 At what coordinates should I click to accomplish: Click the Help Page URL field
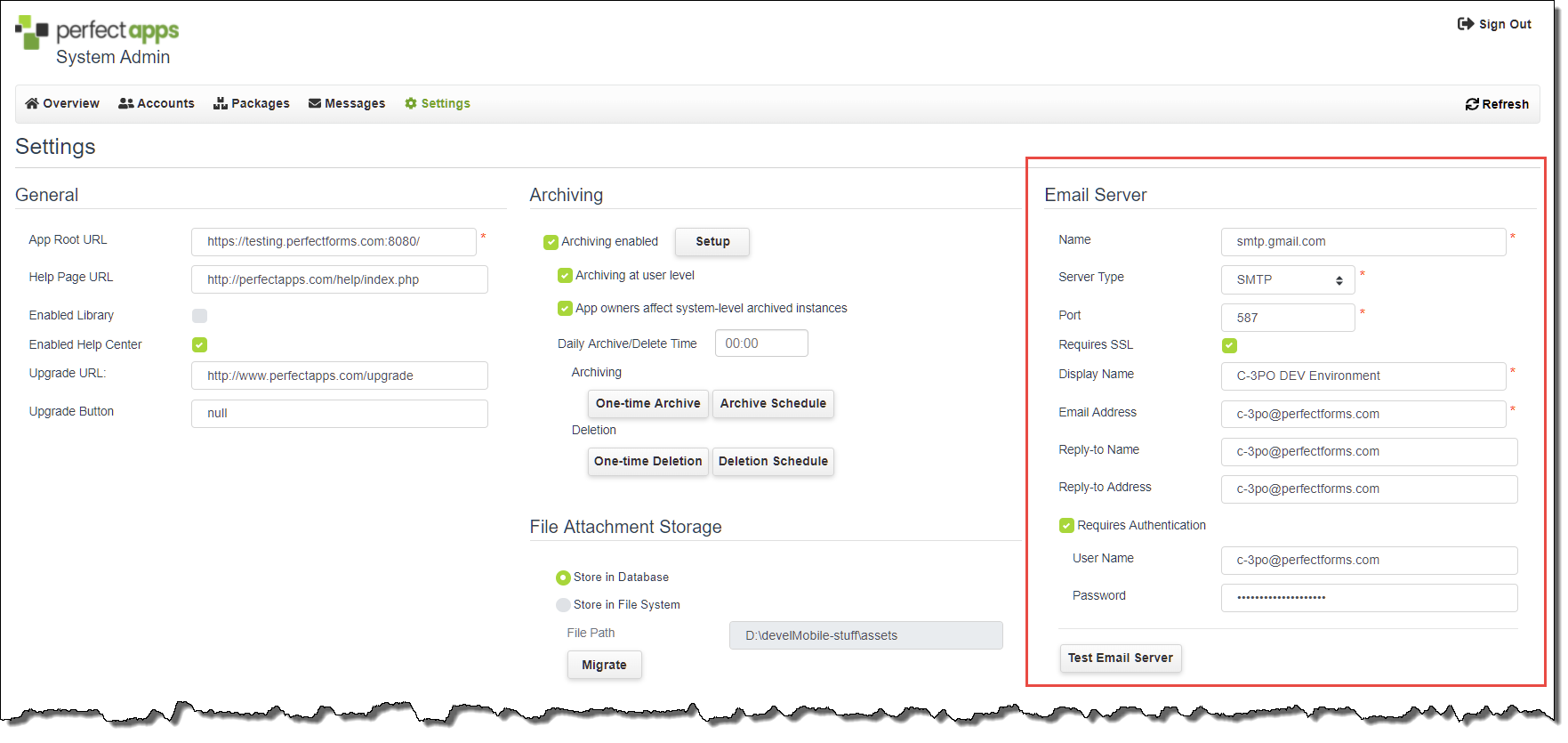coord(340,279)
